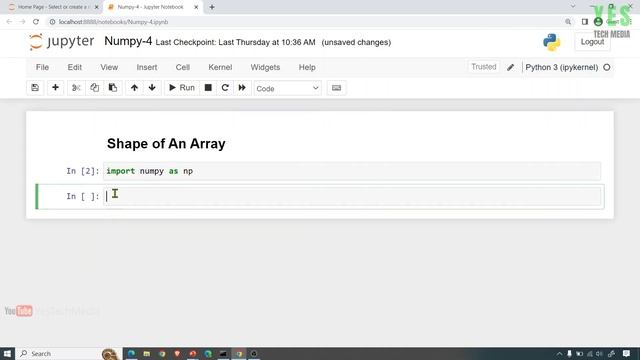The height and width of the screenshot is (360, 640).
Task: Save the notebook with the floppy icon
Action: click(35, 88)
